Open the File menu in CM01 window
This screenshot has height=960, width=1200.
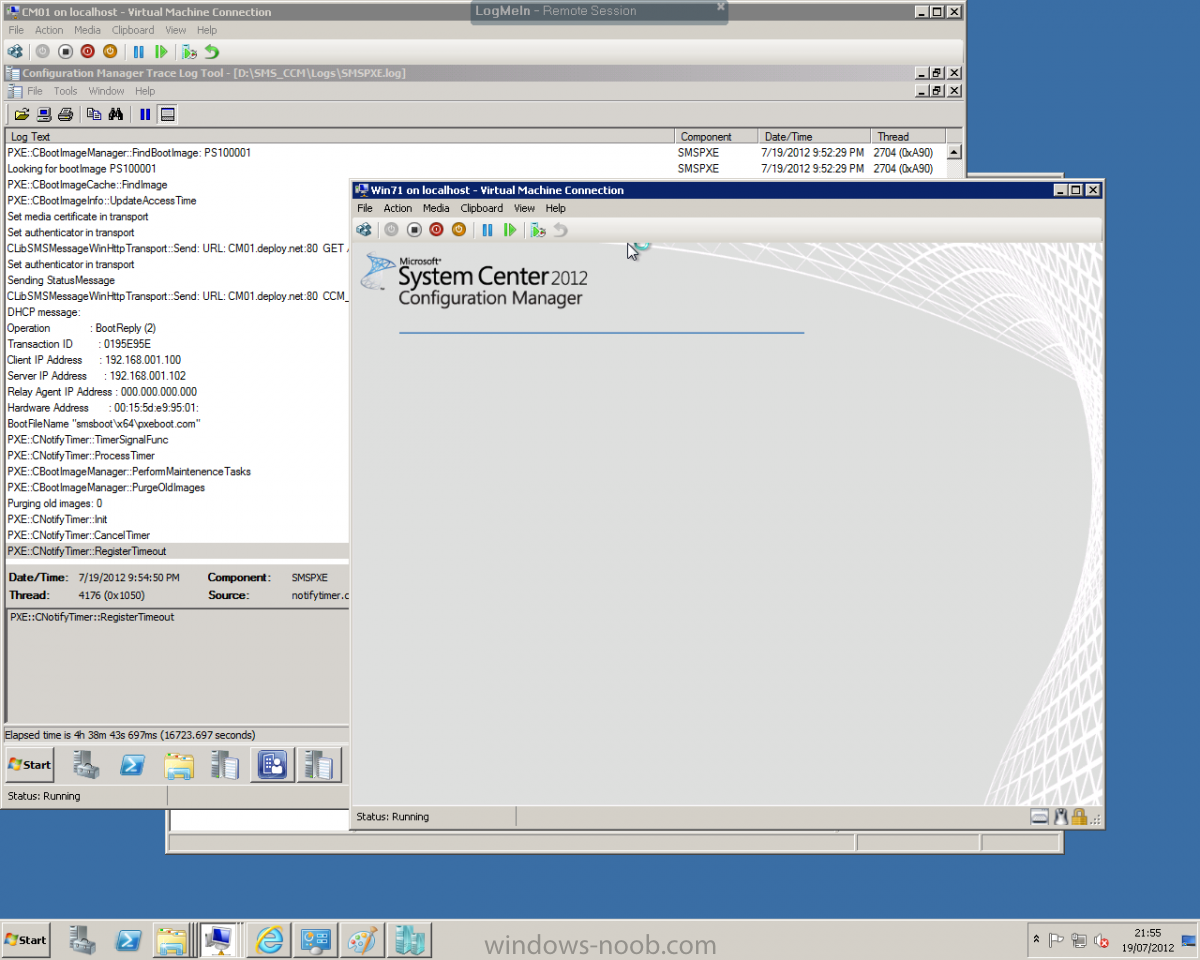(x=16, y=30)
